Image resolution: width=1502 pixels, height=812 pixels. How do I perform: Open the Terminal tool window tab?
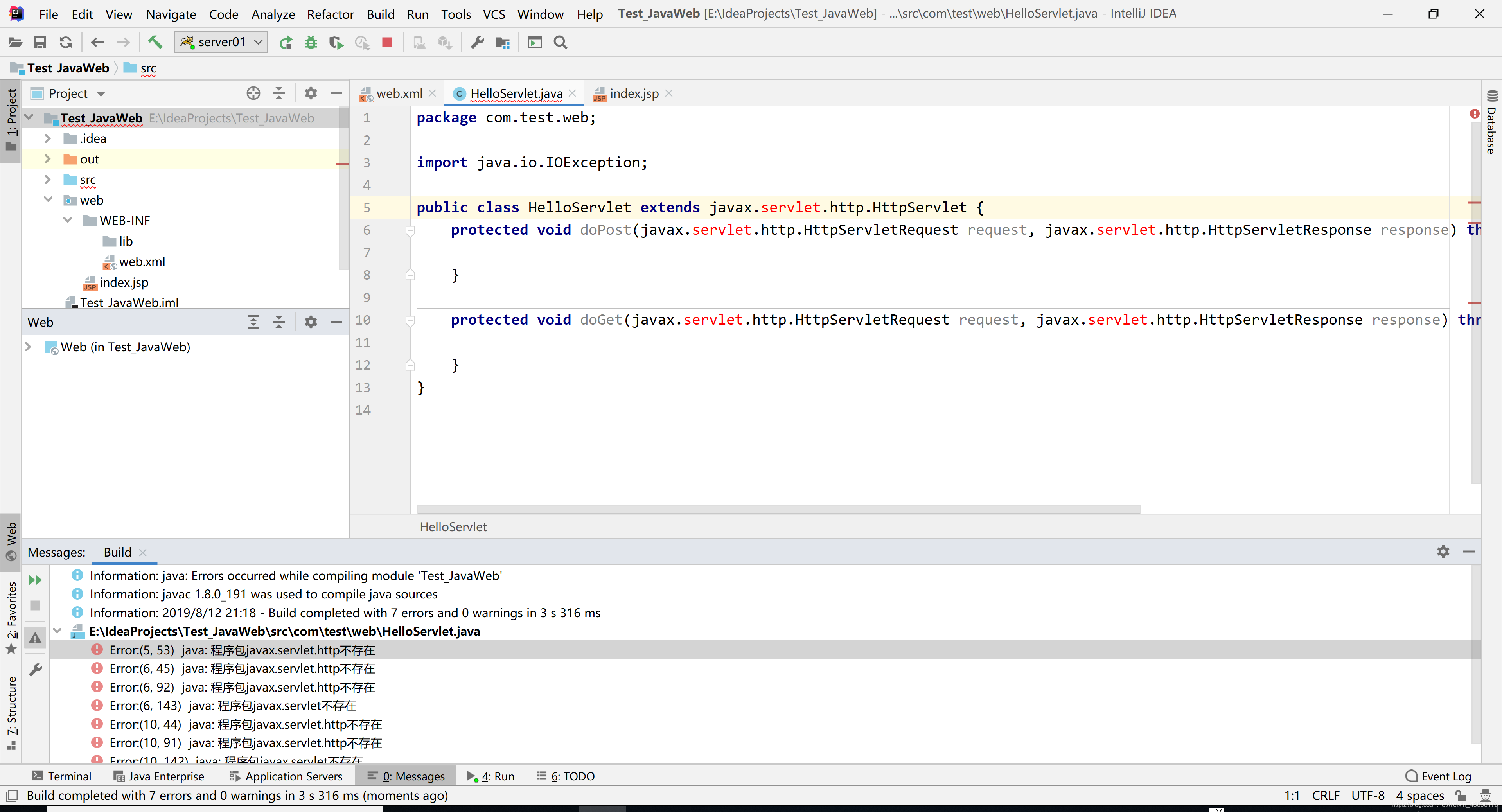pos(62,776)
